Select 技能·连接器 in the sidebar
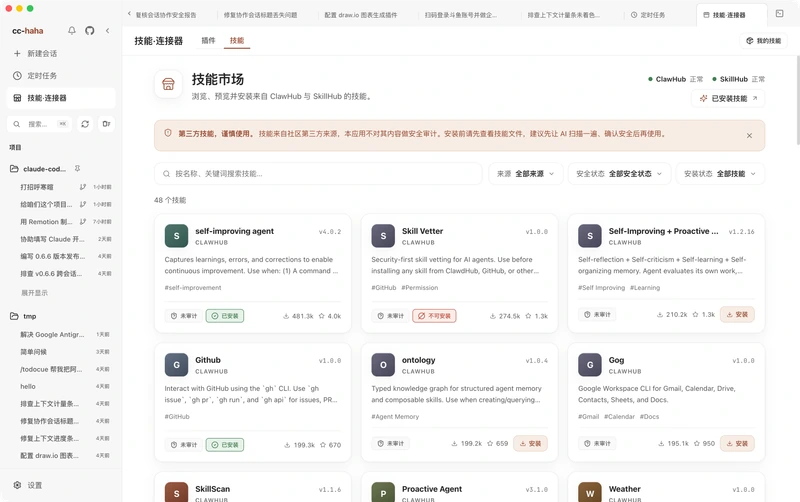This screenshot has height=502, width=800. [61, 98]
